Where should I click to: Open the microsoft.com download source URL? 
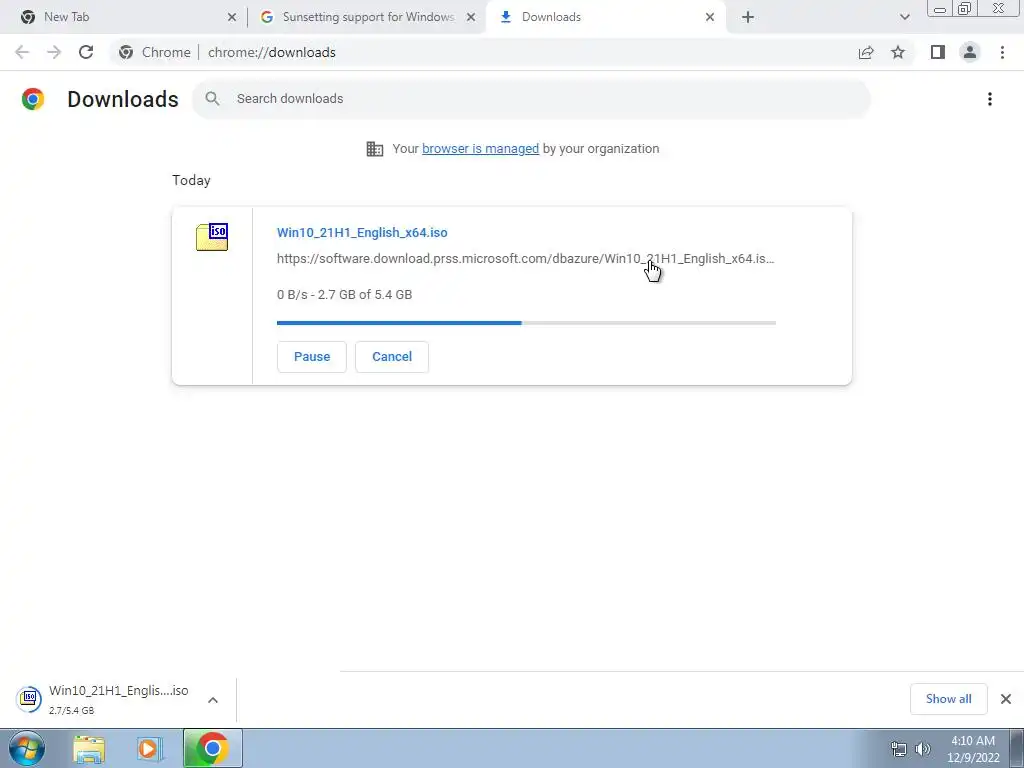[x=525, y=259]
